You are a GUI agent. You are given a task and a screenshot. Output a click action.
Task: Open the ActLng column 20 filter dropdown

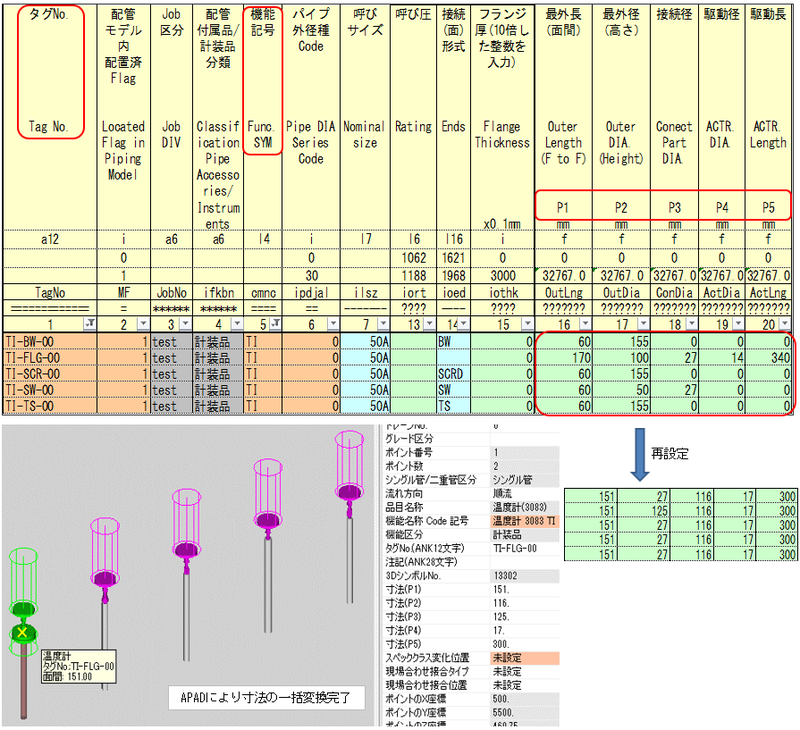point(785,323)
